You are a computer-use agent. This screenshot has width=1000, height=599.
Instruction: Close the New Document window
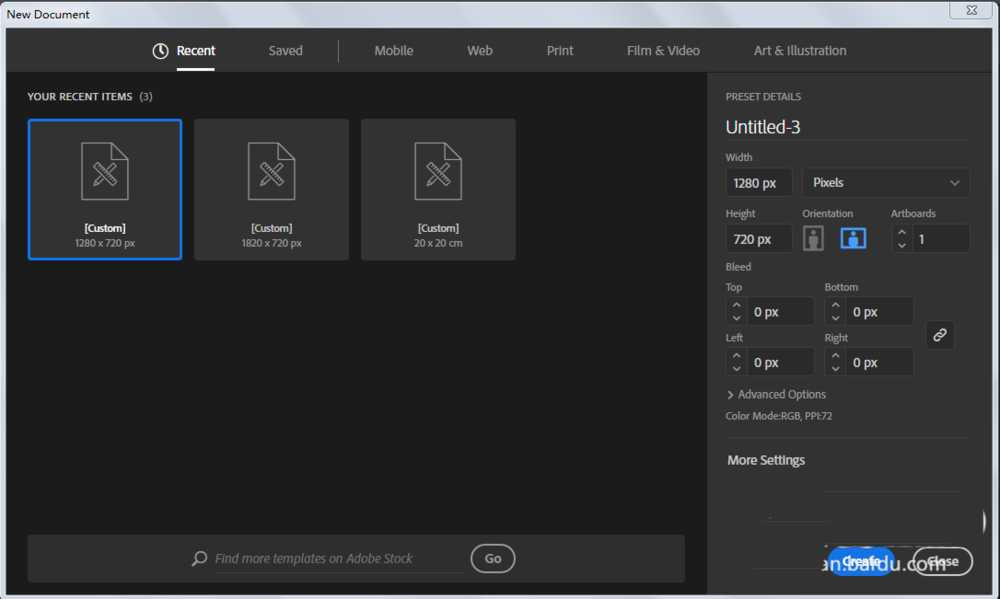971,10
